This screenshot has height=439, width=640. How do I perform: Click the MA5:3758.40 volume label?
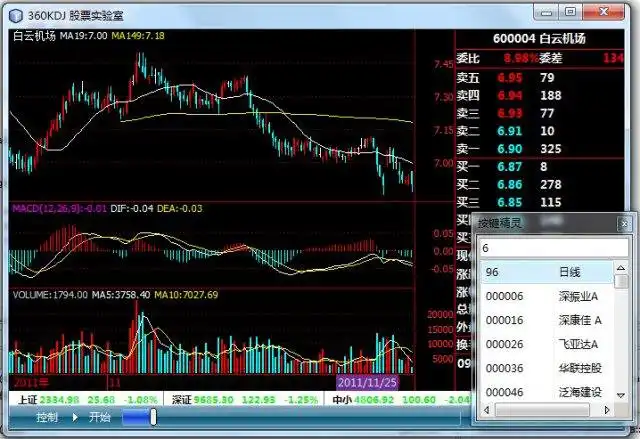(121, 295)
